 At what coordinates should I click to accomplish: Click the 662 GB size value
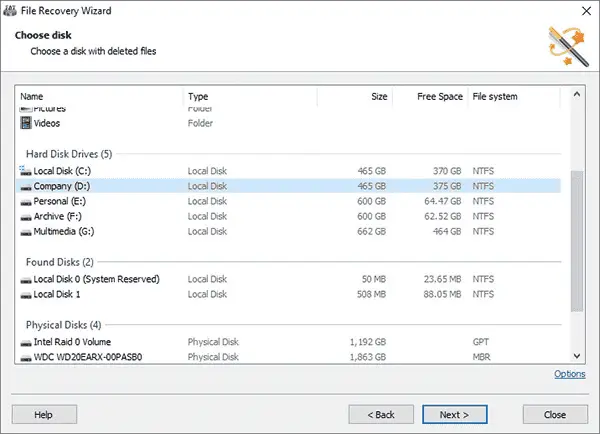(x=371, y=231)
